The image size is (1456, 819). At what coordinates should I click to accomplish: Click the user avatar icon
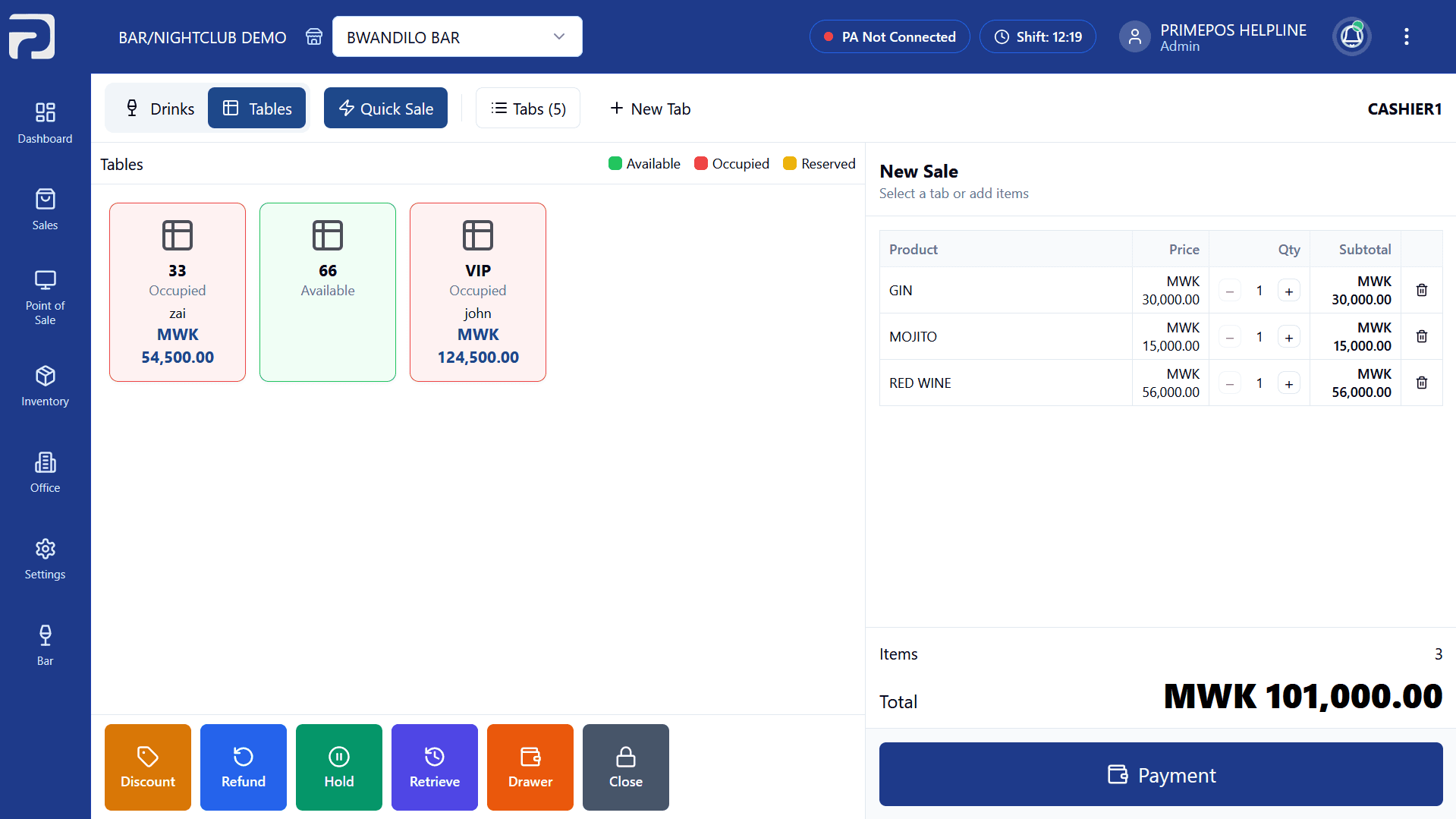click(1134, 36)
